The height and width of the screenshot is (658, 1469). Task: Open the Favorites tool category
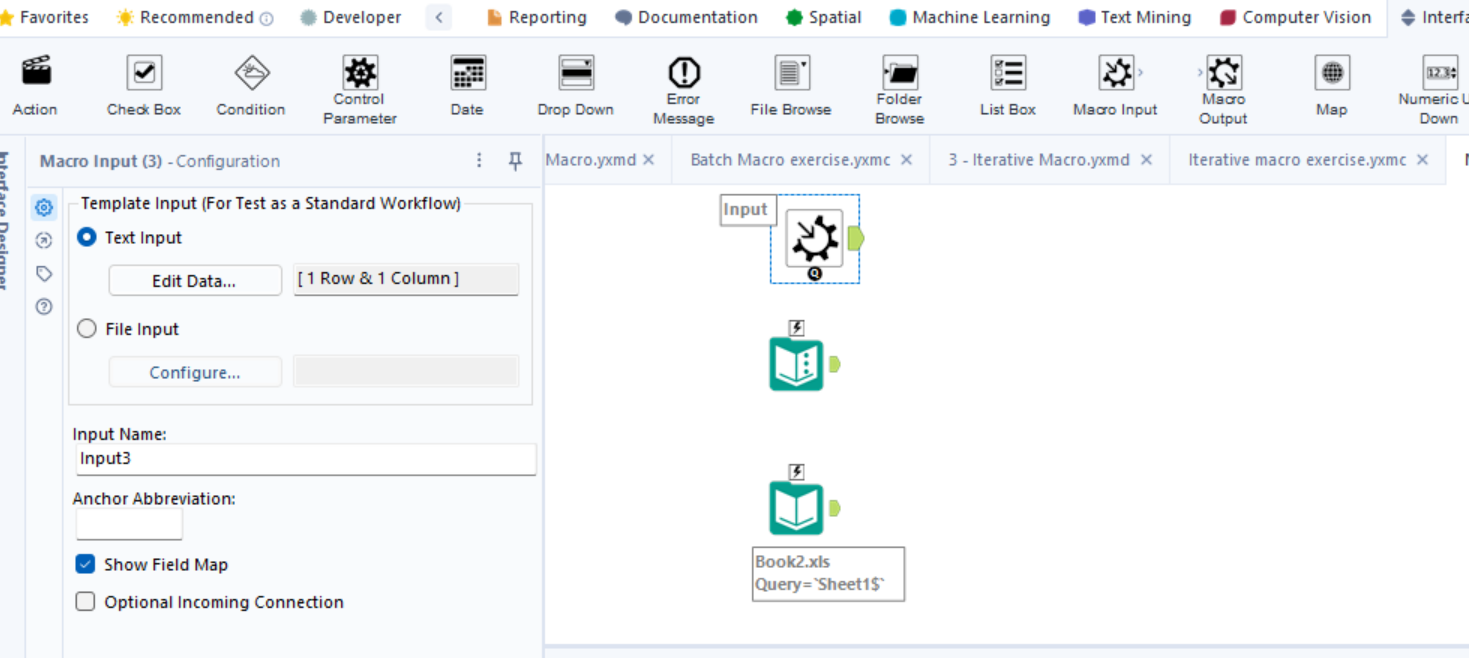(x=44, y=17)
